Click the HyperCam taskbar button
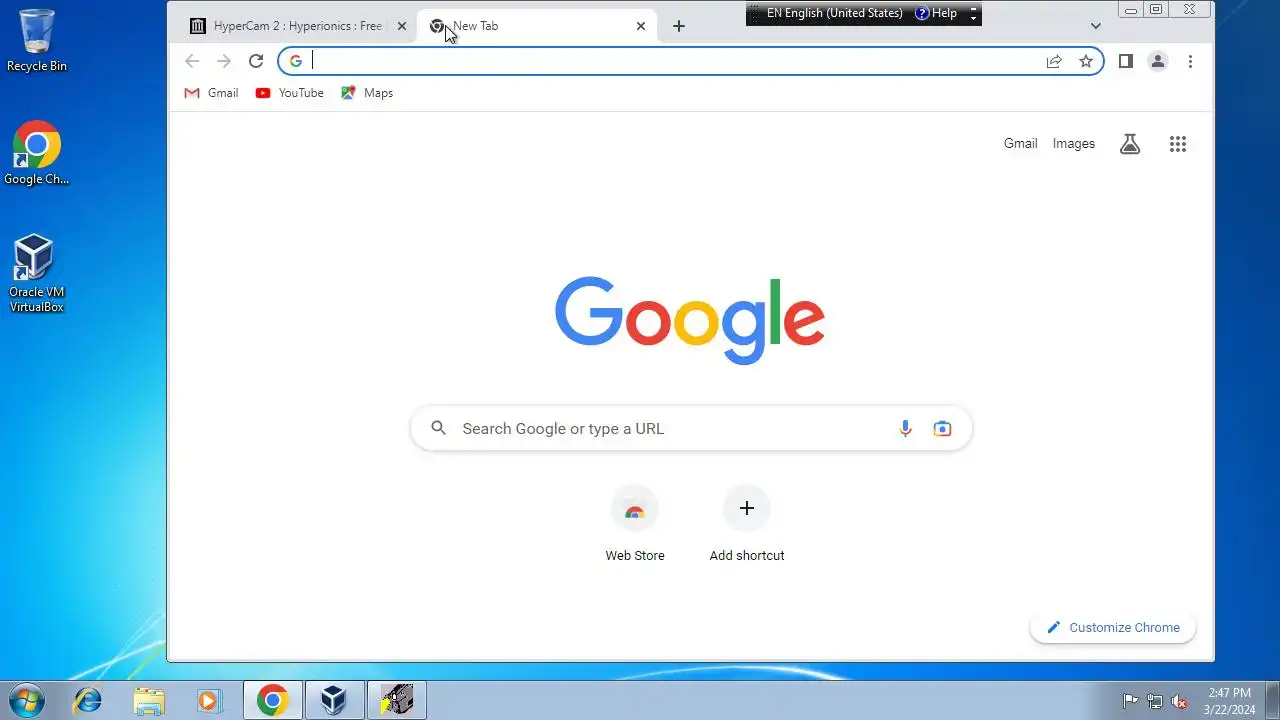Viewport: 1280px width, 720px height. [x=396, y=700]
